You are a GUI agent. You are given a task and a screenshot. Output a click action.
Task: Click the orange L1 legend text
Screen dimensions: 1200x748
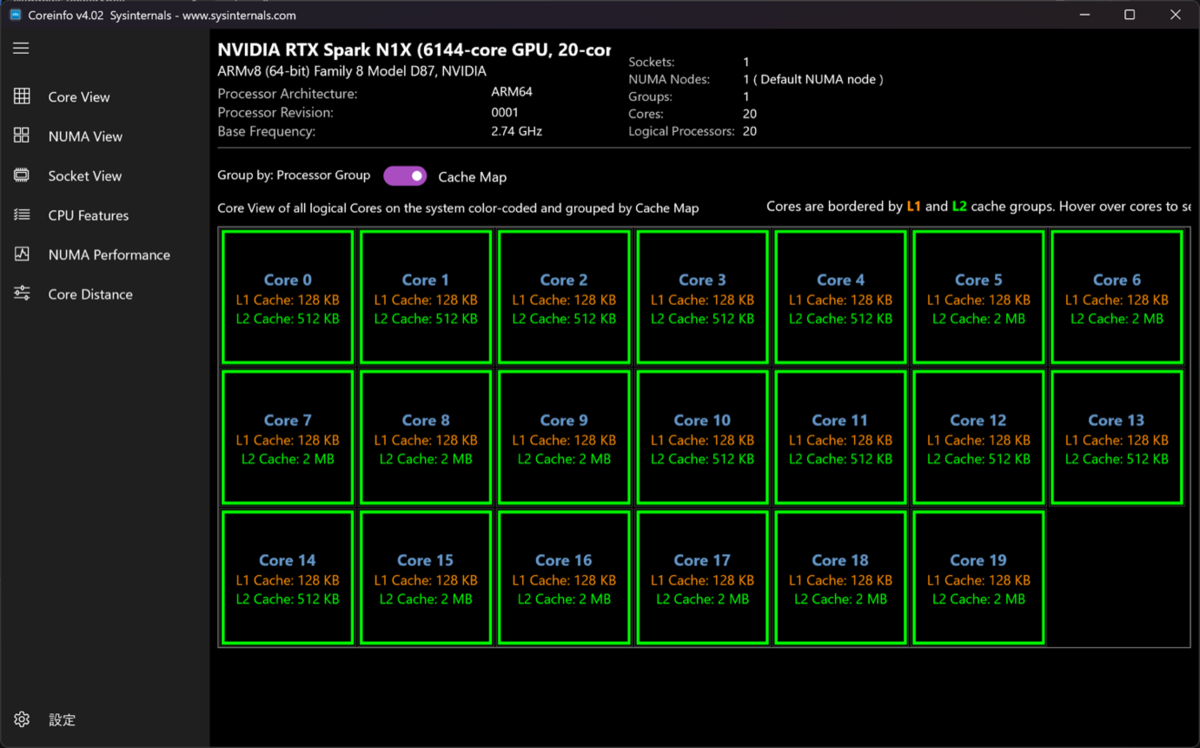(914, 207)
